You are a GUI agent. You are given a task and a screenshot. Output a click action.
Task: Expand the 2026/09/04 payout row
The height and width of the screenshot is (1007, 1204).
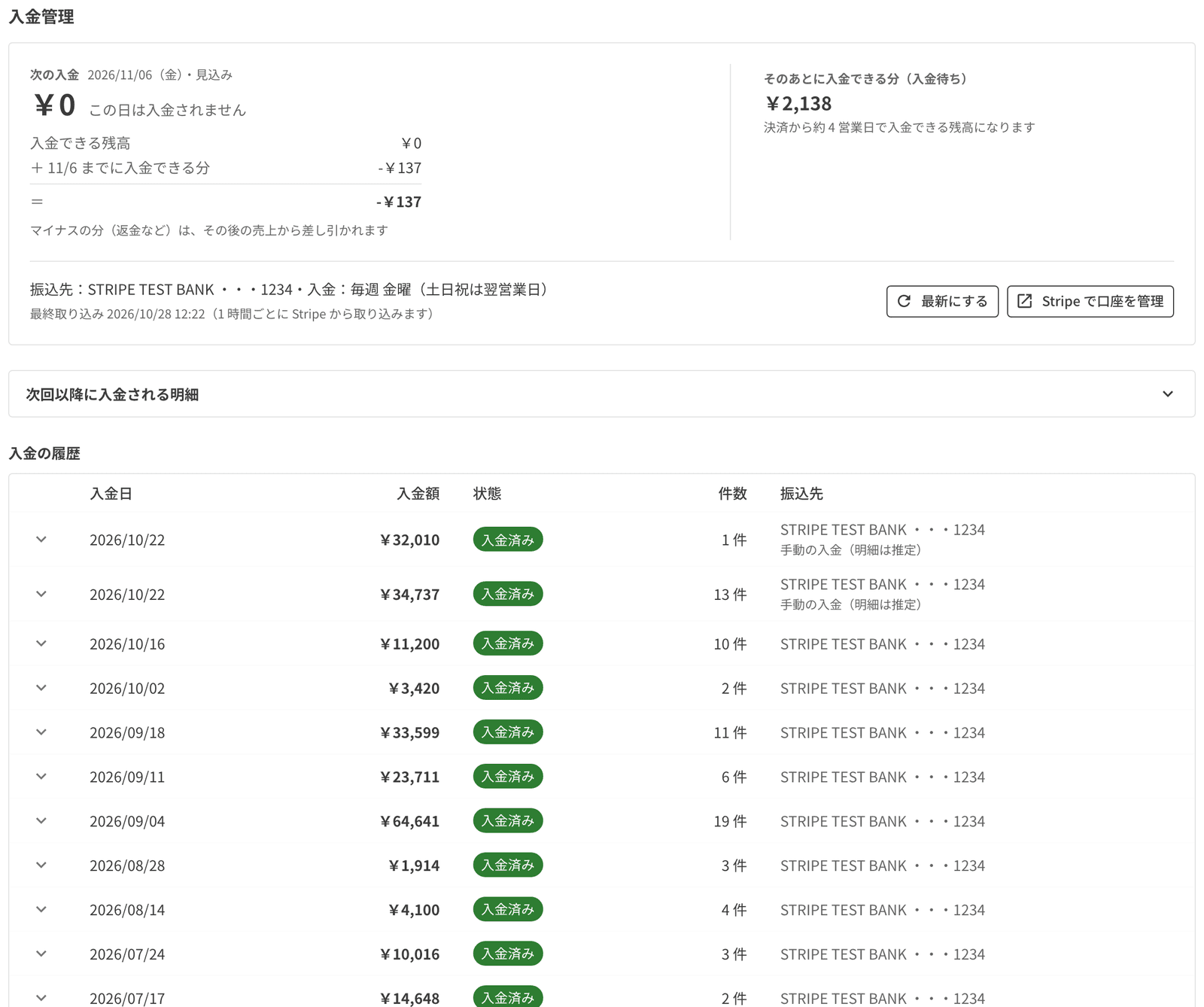[x=41, y=821]
